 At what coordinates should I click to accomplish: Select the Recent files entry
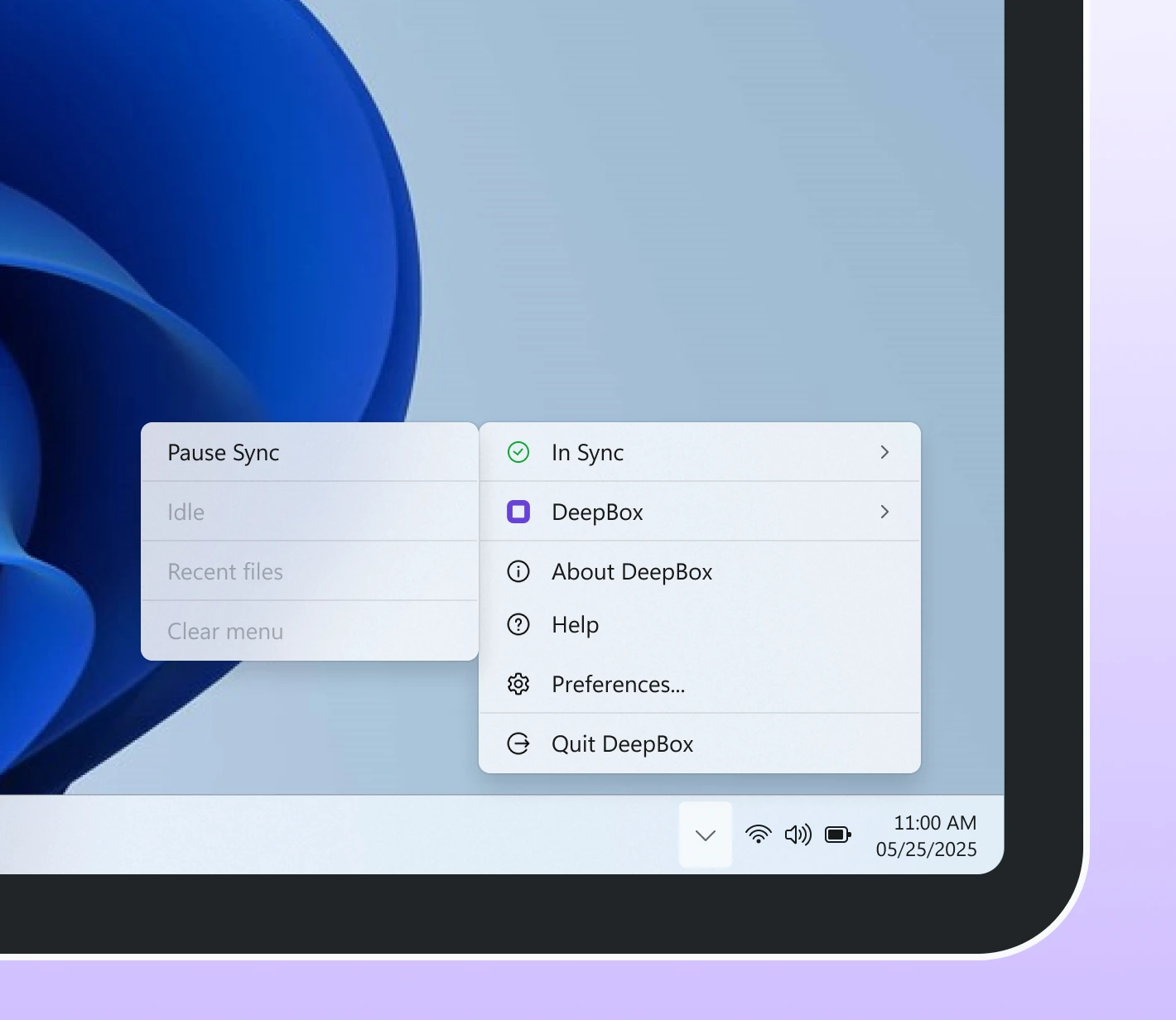[310, 571]
